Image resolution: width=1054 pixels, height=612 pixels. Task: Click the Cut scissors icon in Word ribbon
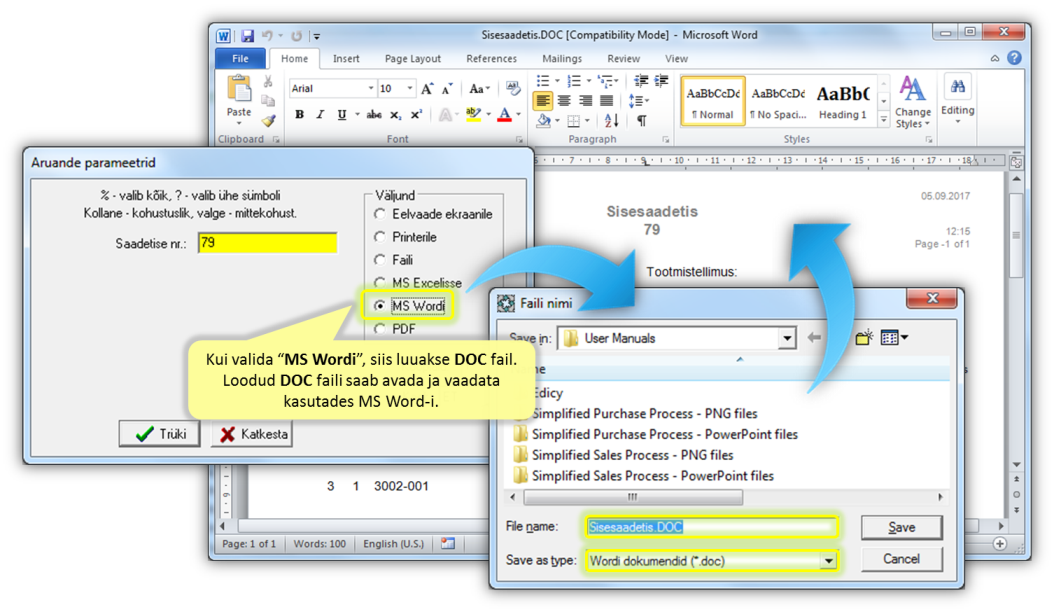click(x=268, y=81)
